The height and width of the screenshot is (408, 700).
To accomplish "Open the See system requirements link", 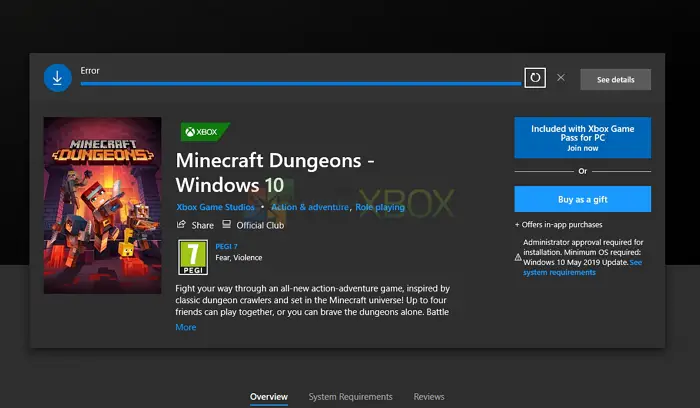I will click(583, 267).
